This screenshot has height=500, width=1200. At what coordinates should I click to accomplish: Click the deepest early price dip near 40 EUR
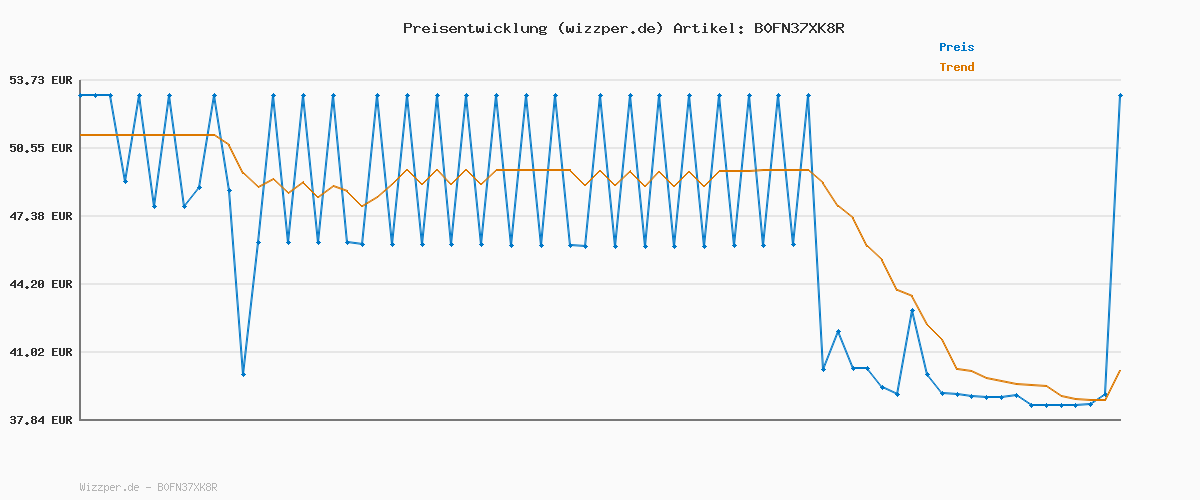pos(243,374)
